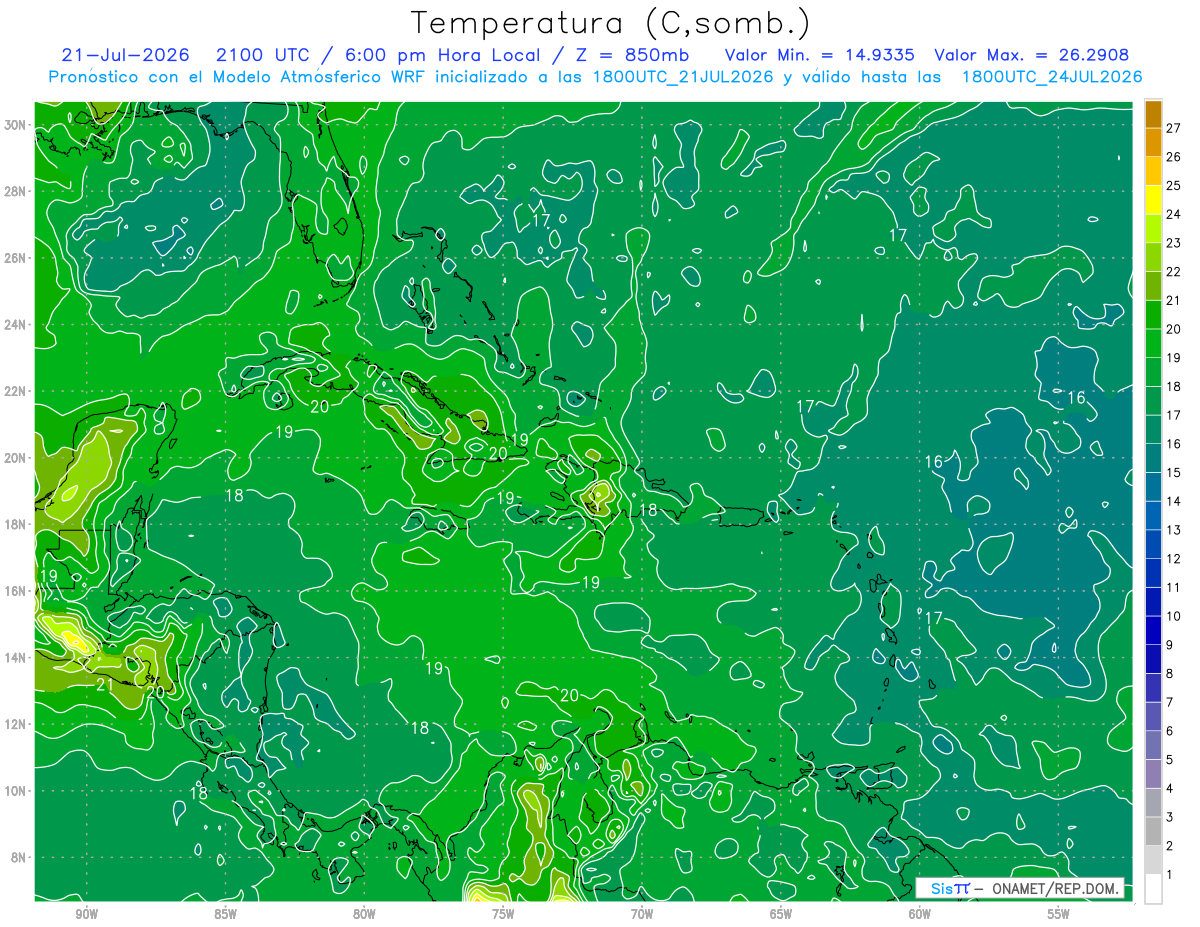The width and height of the screenshot is (1200, 927).
Task: Click colorbar label 22
Action: pyautogui.click(x=1173, y=271)
